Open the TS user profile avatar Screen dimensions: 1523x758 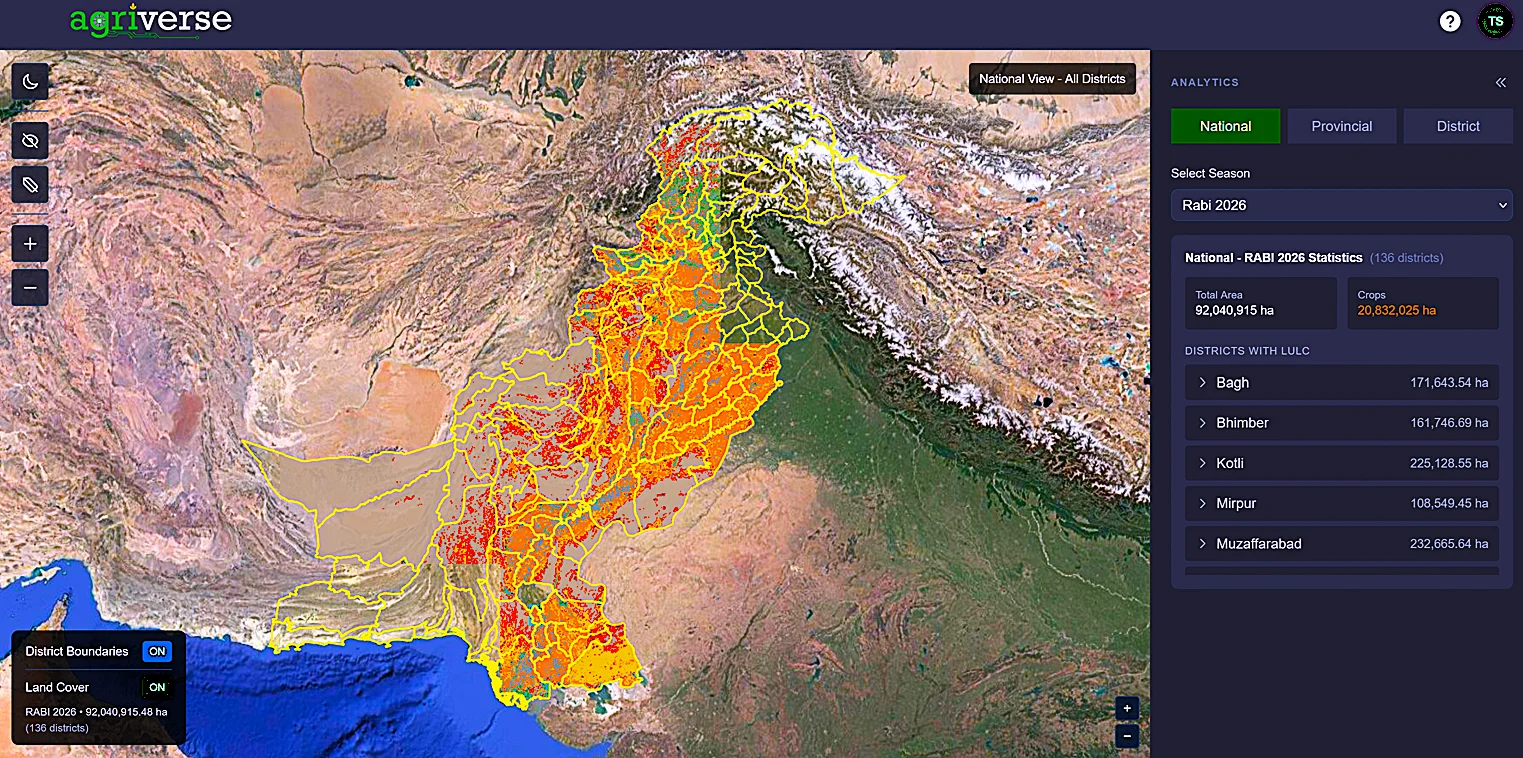(1496, 21)
